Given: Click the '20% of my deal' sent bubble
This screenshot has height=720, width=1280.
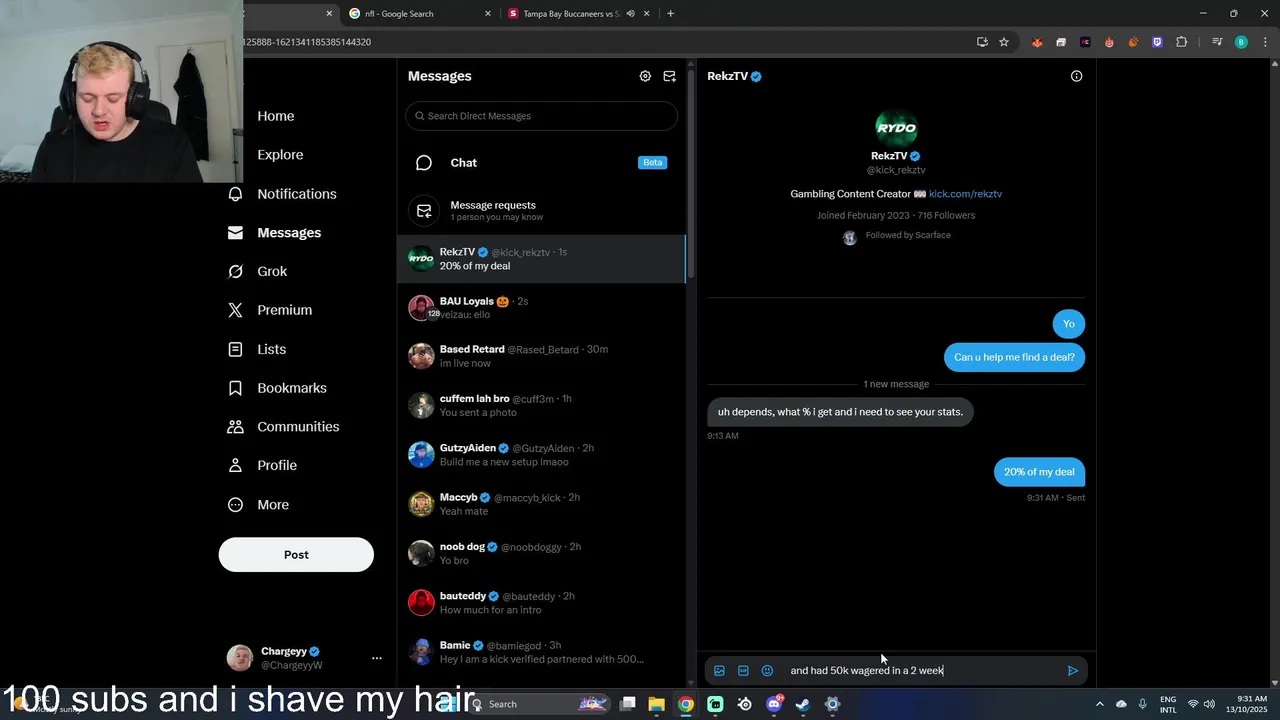Looking at the screenshot, I should point(1039,472).
